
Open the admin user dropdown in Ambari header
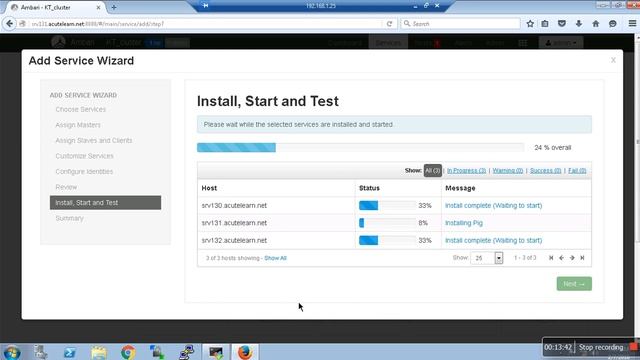pyautogui.click(x=561, y=42)
